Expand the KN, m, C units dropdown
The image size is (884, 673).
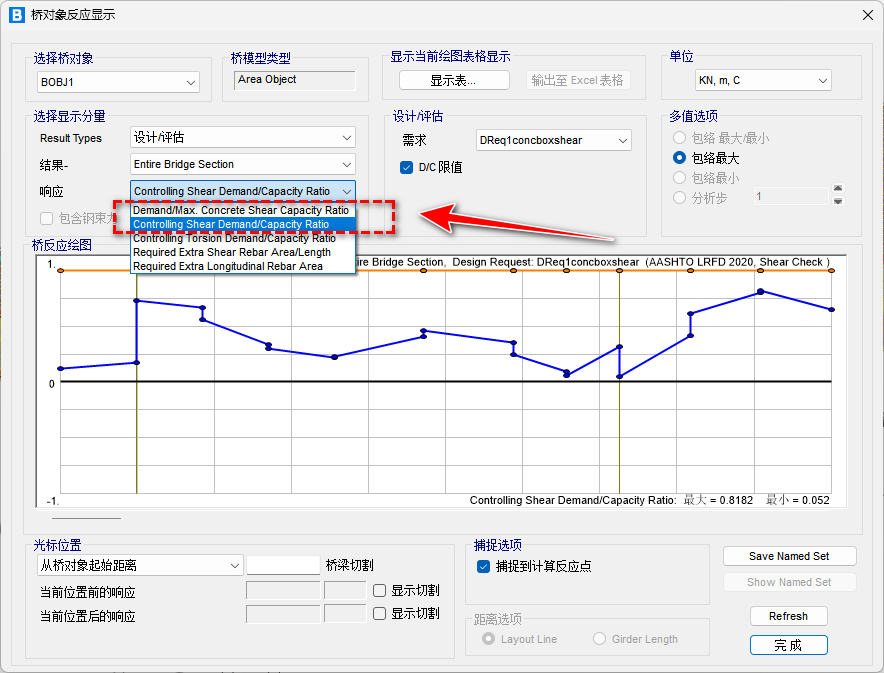[763, 80]
